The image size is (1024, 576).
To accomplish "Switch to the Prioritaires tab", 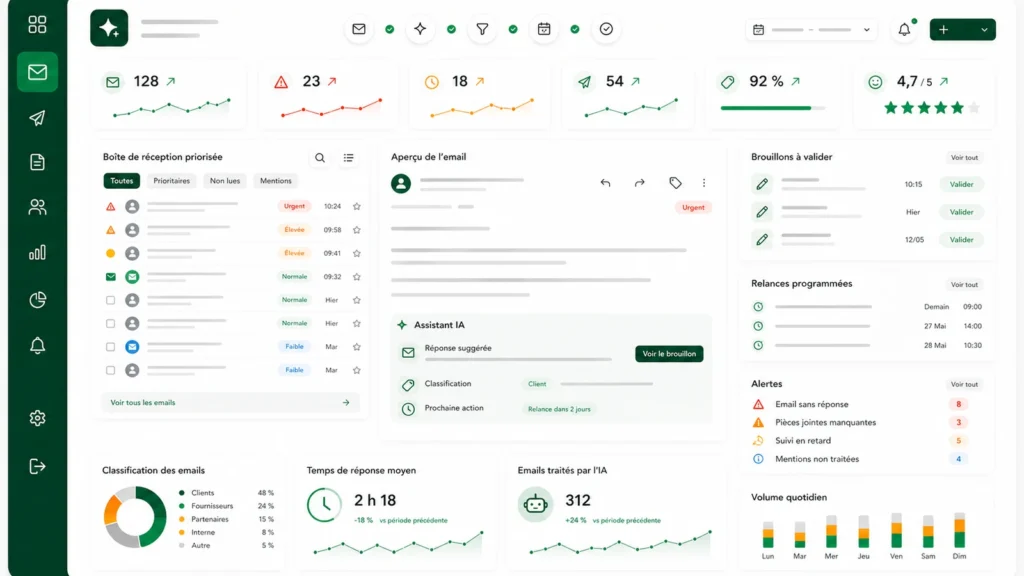I will (172, 181).
